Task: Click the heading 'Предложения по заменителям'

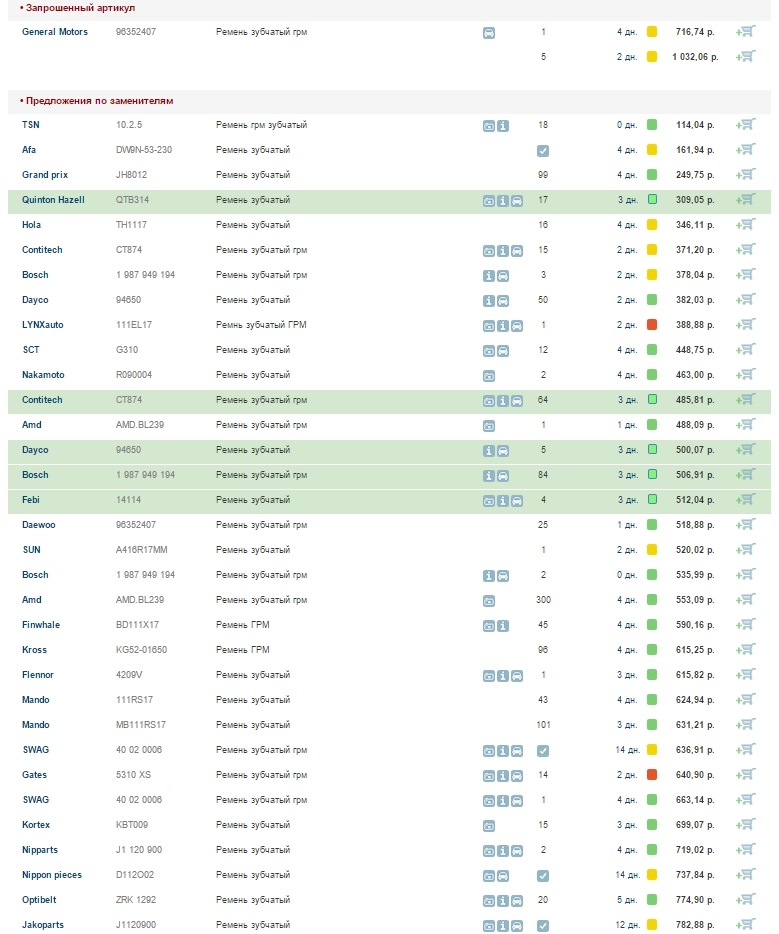Action: click(99, 101)
